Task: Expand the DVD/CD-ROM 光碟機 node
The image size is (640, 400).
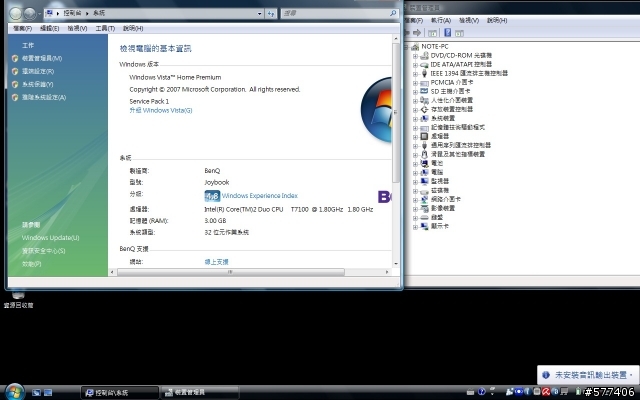Action: pyautogui.click(x=415, y=56)
